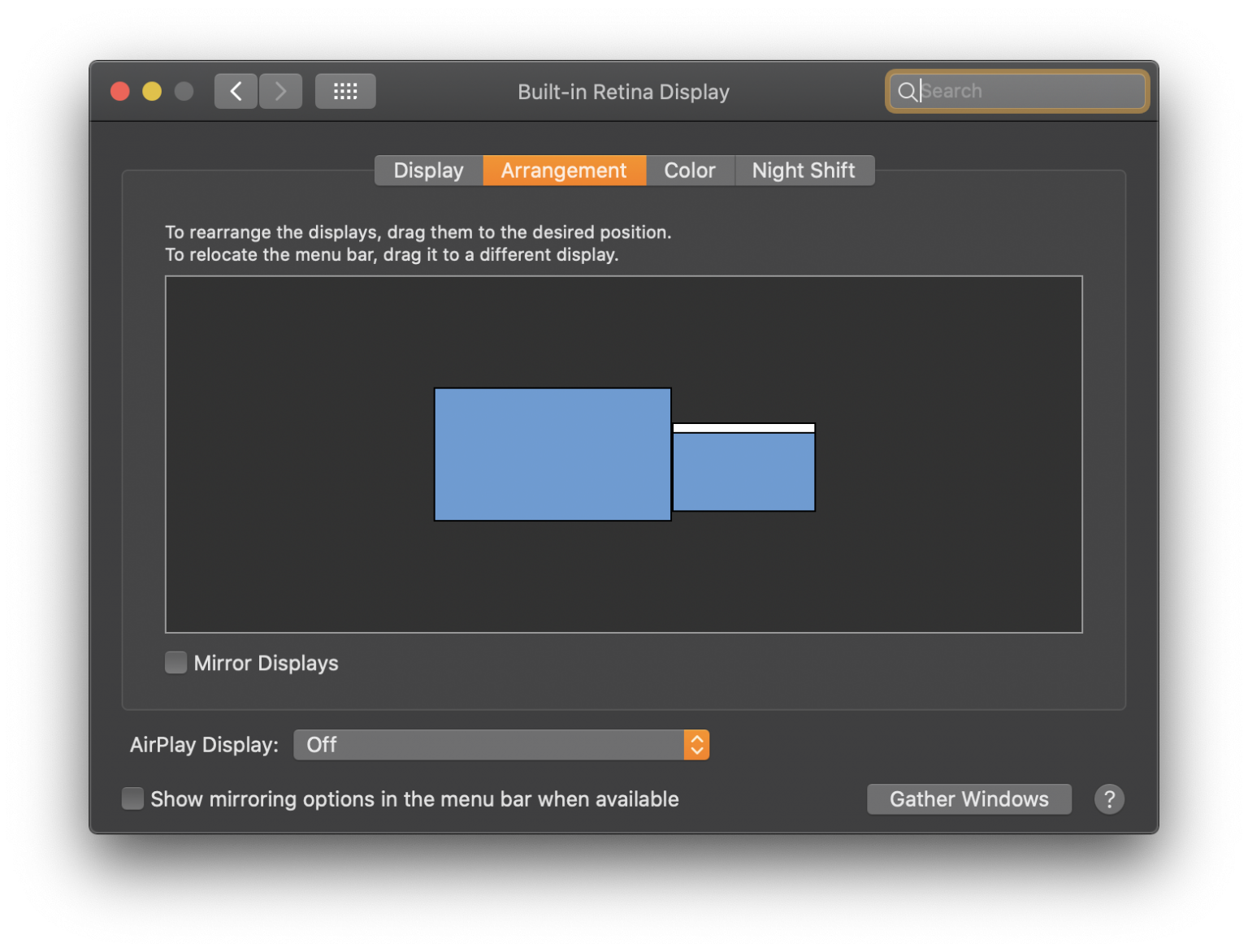Image resolution: width=1248 pixels, height=952 pixels.
Task: Click the forward navigation arrow
Action: click(x=279, y=91)
